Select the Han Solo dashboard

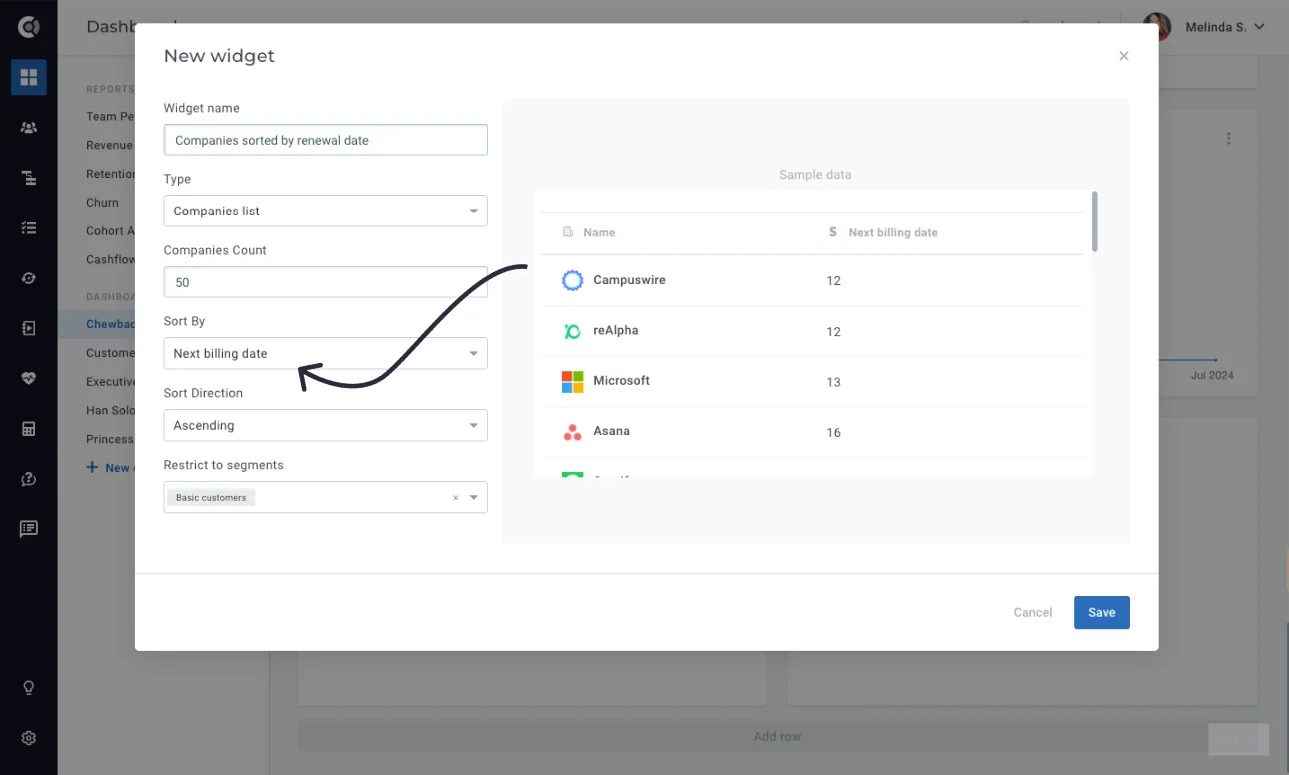(110, 410)
